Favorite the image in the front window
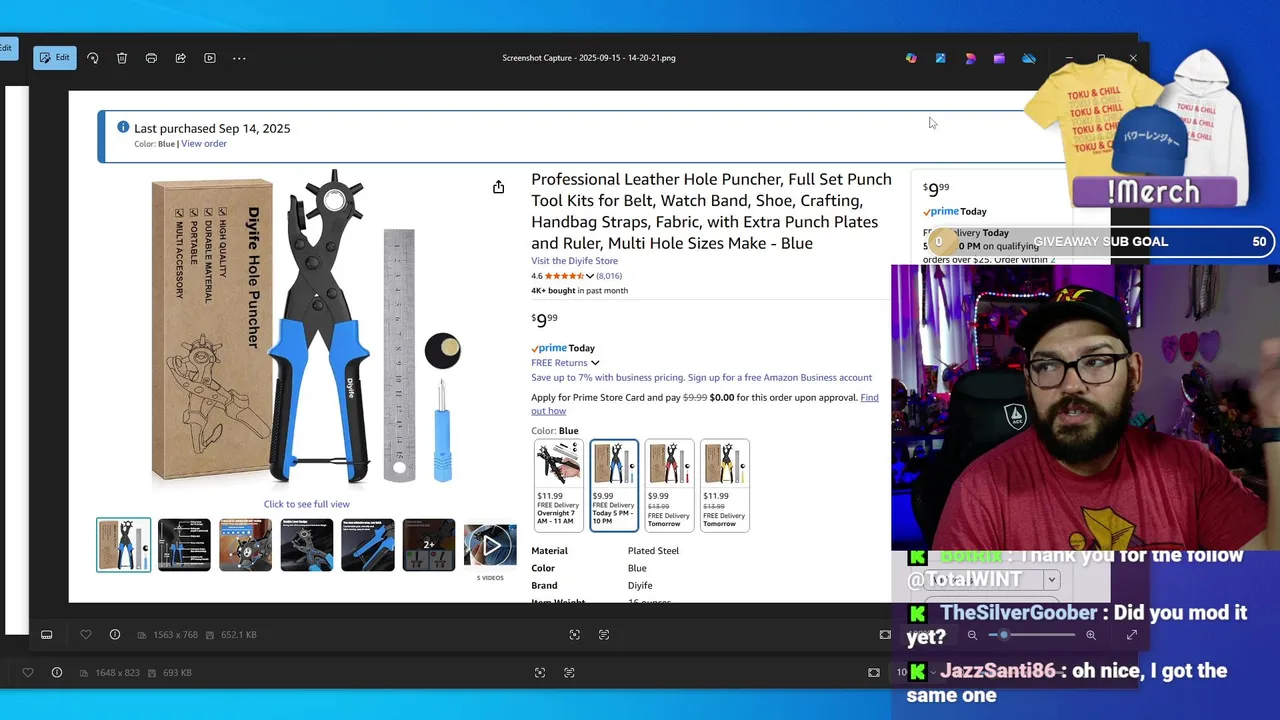Image resolution: width=1280 pixels, height=720 pixels. (x=86, y=635)
